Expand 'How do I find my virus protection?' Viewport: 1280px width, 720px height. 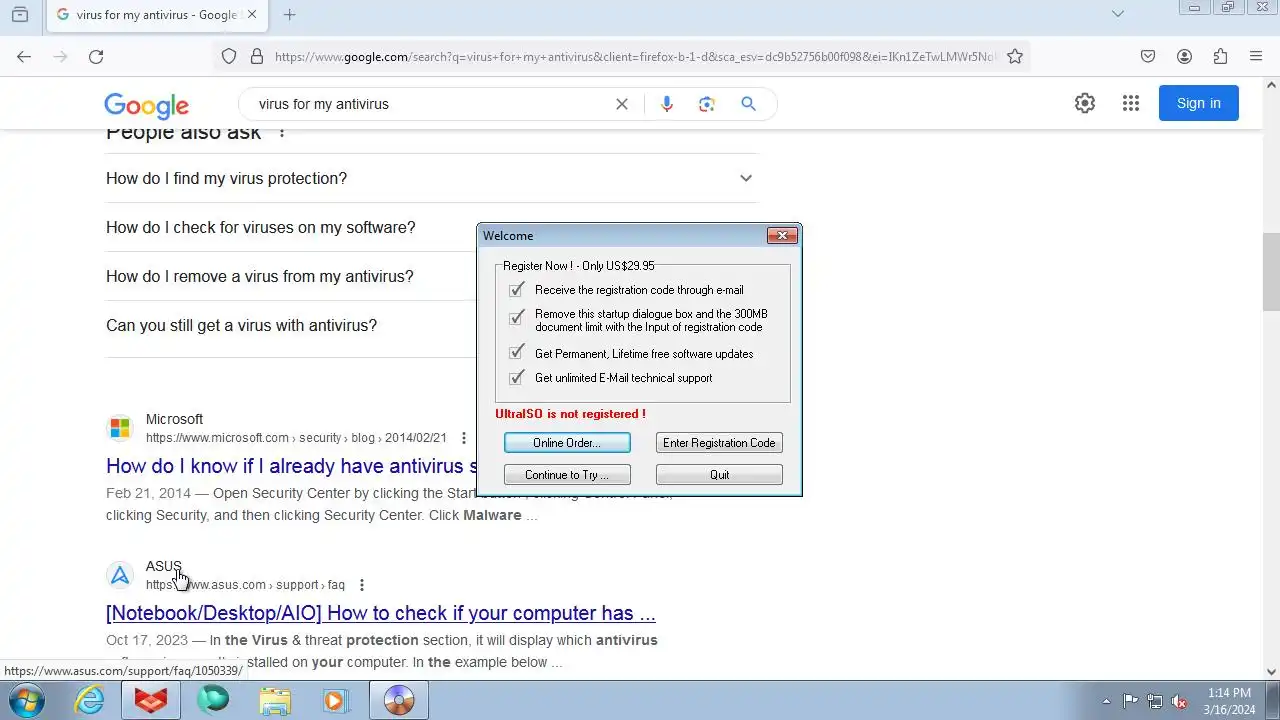tap(432, 178)
